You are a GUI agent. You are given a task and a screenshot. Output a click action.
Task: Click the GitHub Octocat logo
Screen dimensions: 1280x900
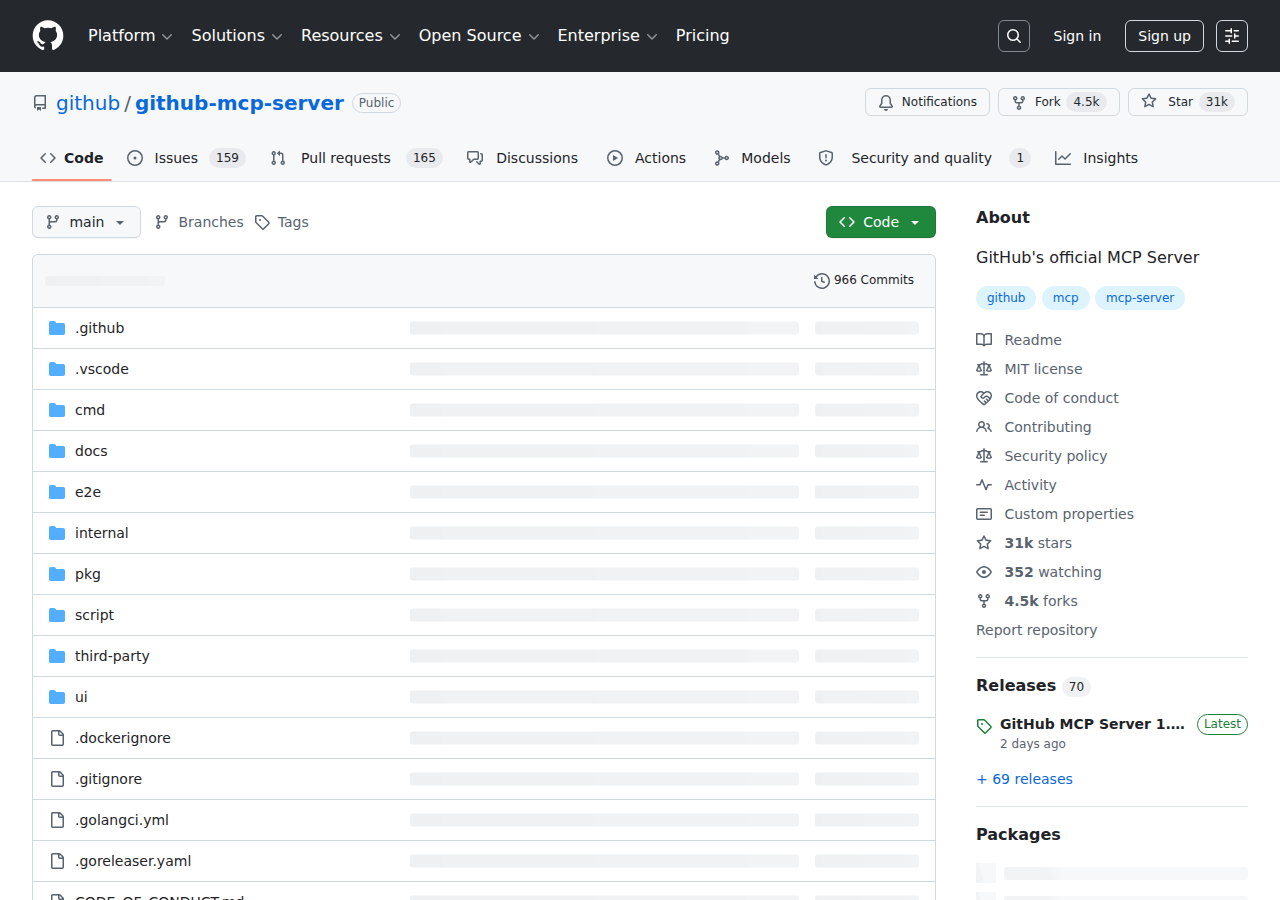[48, 36]
